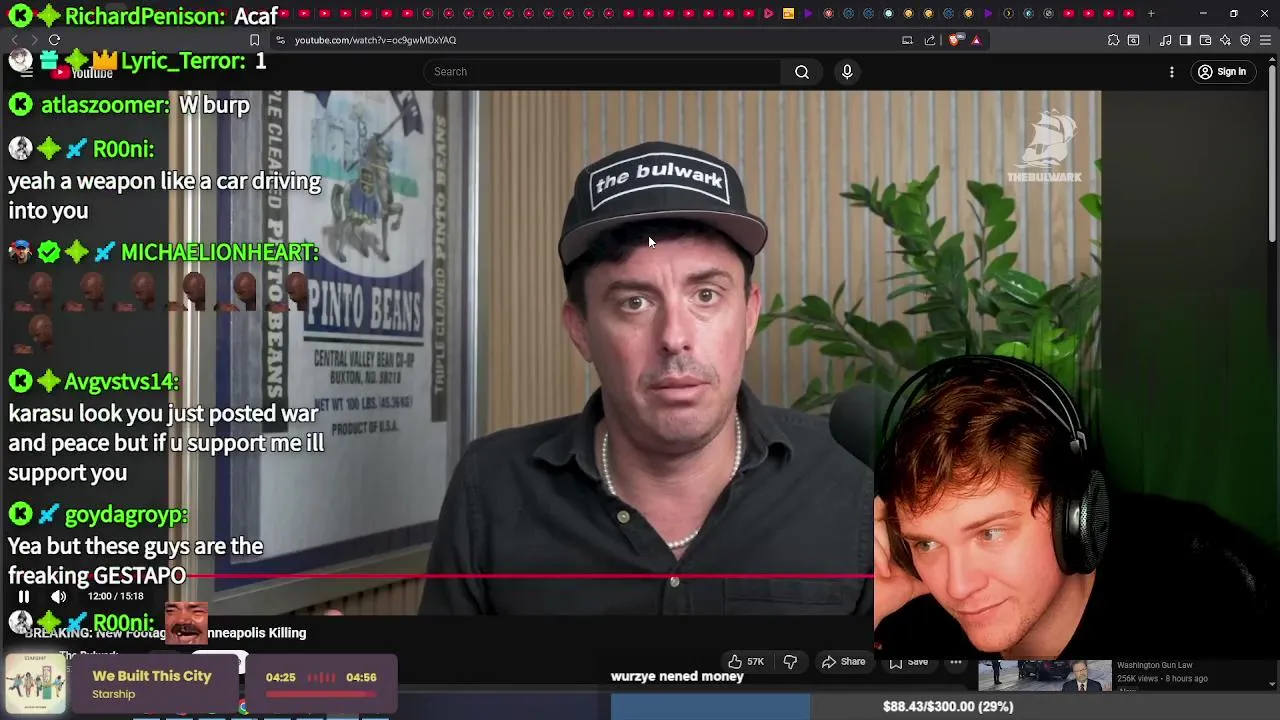Click chat username goydagroyp
This screenshot has width=1280, height=720.
[126, 515]
